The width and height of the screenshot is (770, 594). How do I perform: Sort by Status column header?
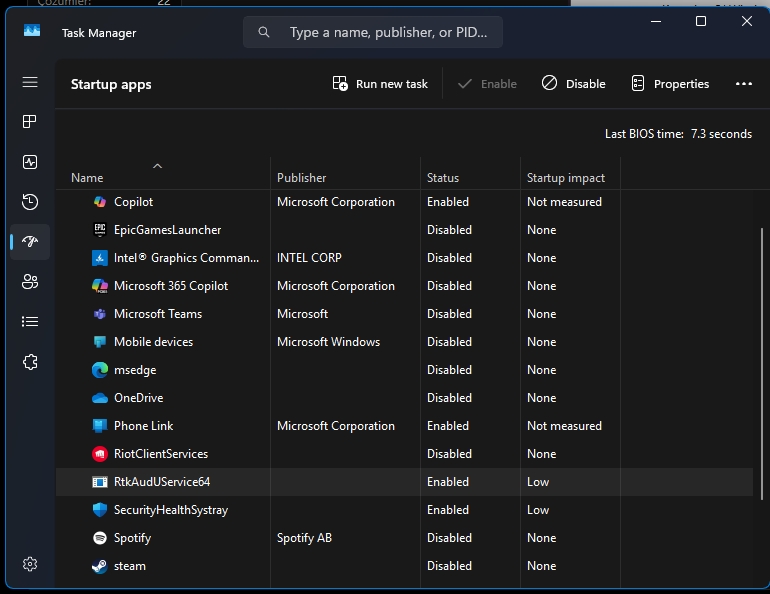click(x=443, y=178)
